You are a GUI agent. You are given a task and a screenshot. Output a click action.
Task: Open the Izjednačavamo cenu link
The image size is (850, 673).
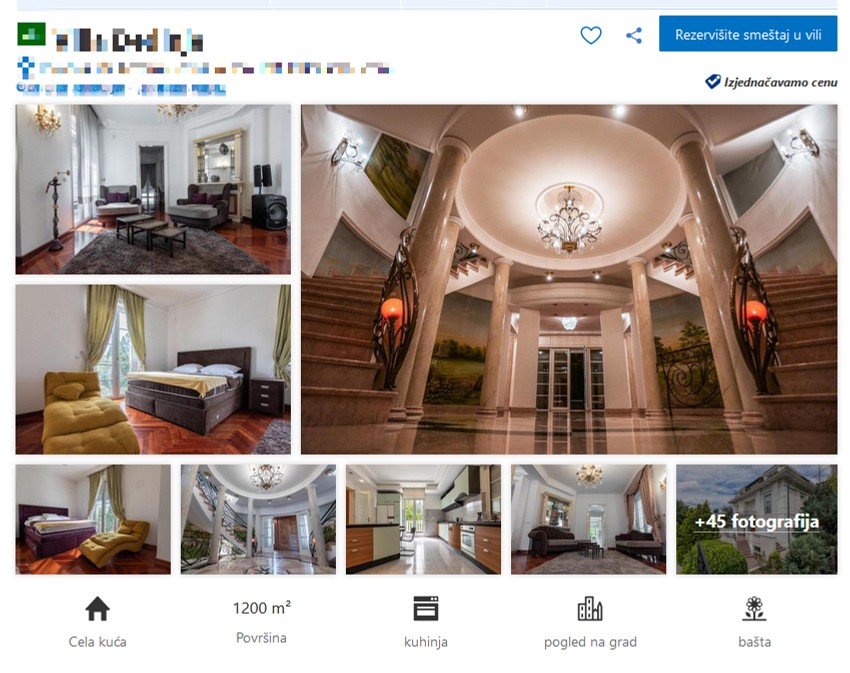[x=781, y=82]
